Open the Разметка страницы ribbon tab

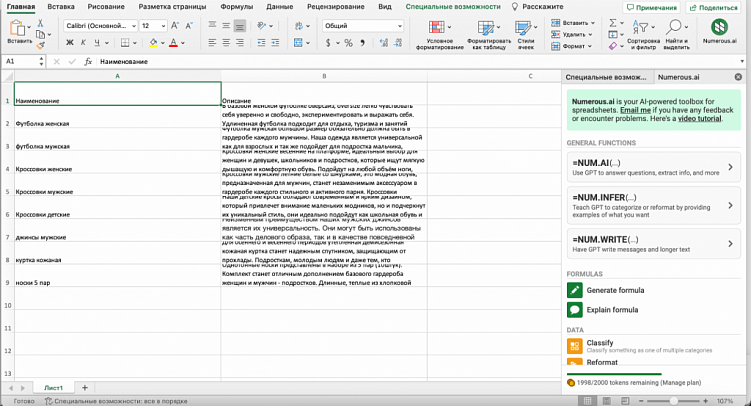pyautogui.click(x=172, y=7)
